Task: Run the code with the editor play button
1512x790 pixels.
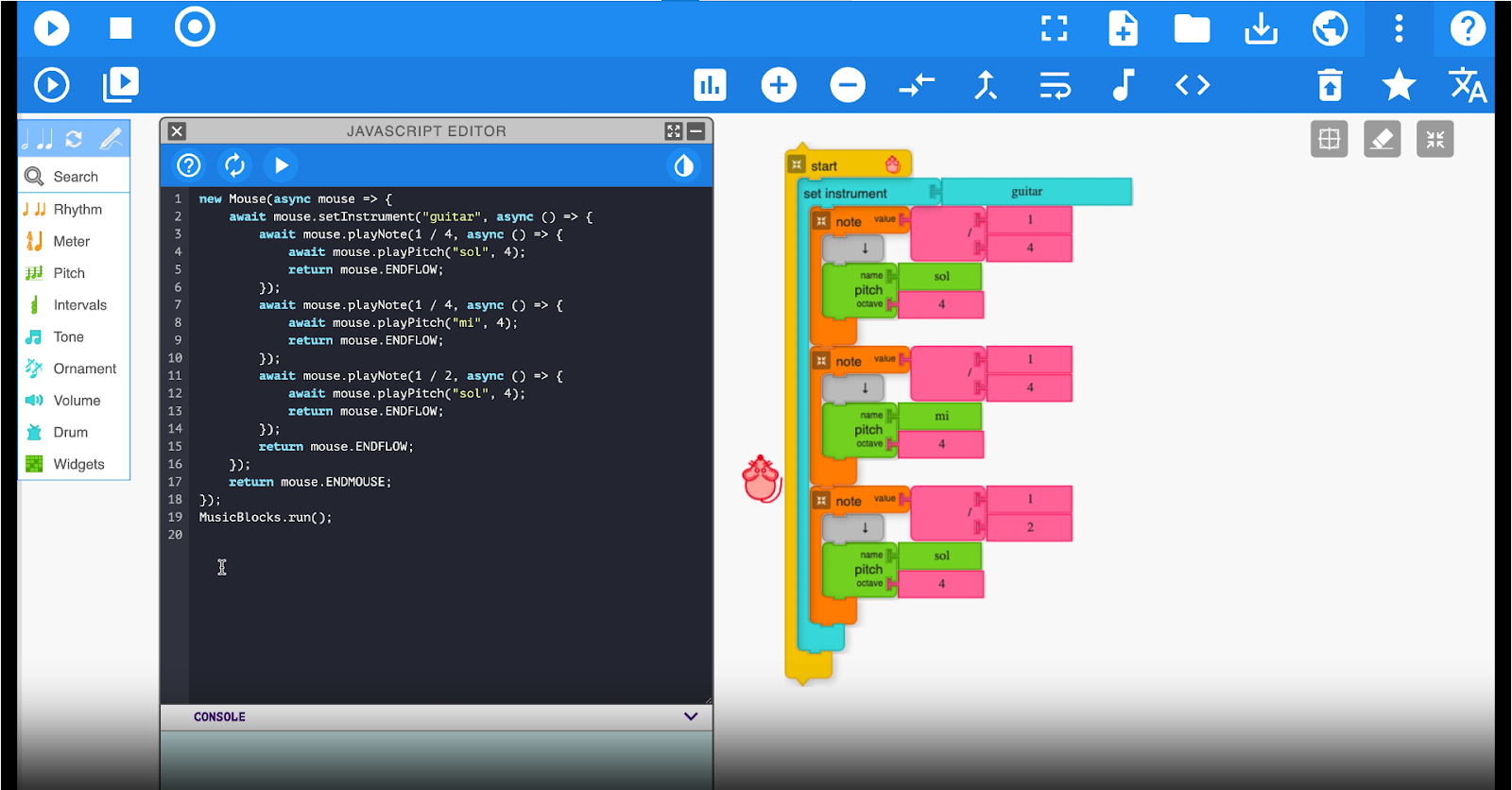Action: pyautogui.click(x=281, y=165)
